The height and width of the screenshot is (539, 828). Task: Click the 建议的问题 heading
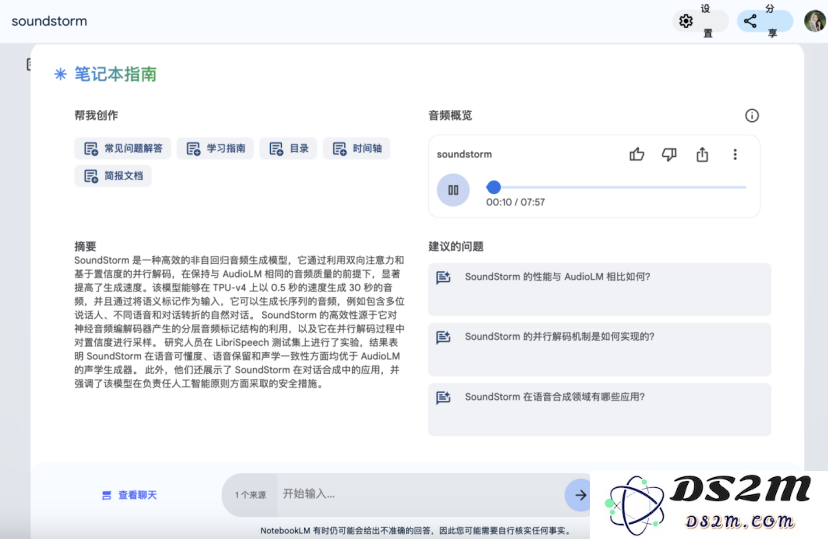pyautogui.click(x=456, y=247)
